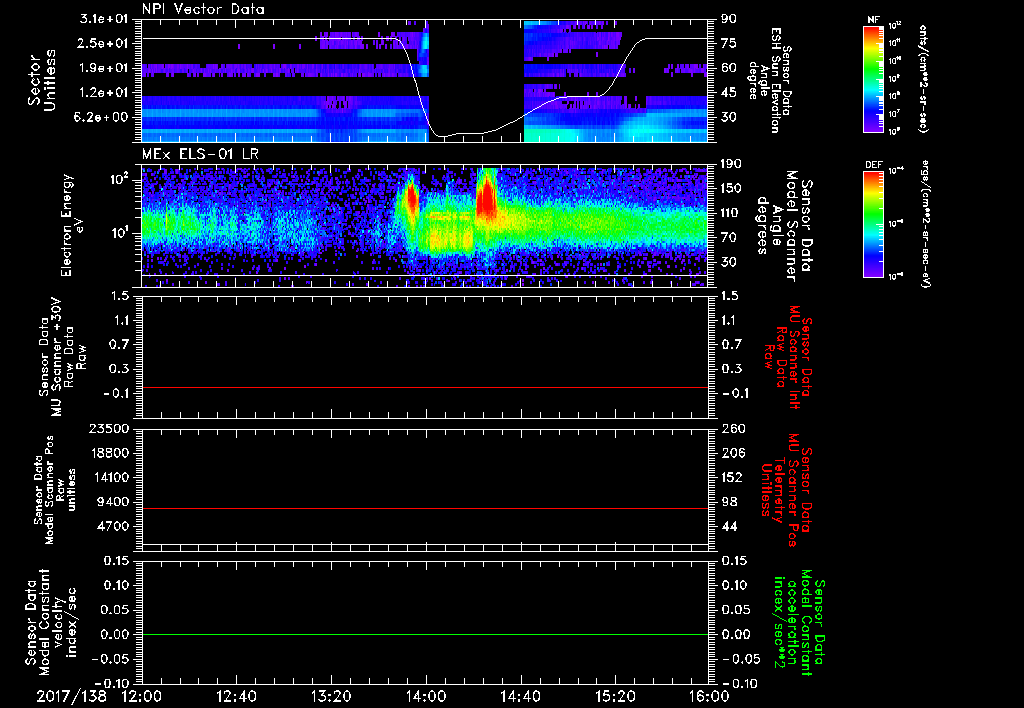Click the 9400 scanner position tick

[114, 502]
